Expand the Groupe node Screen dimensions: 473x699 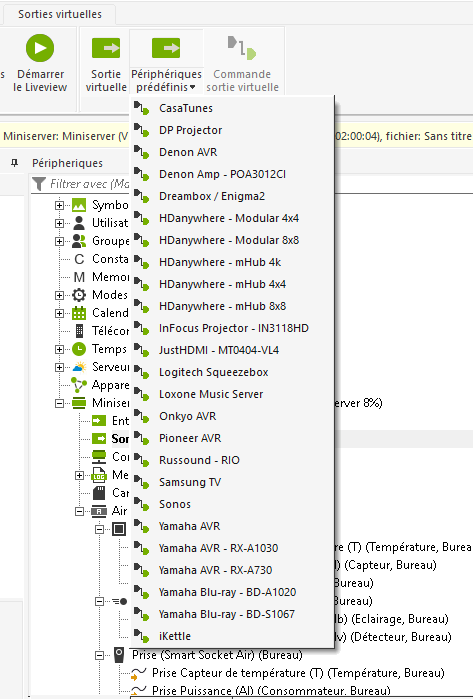pos(59,241)
